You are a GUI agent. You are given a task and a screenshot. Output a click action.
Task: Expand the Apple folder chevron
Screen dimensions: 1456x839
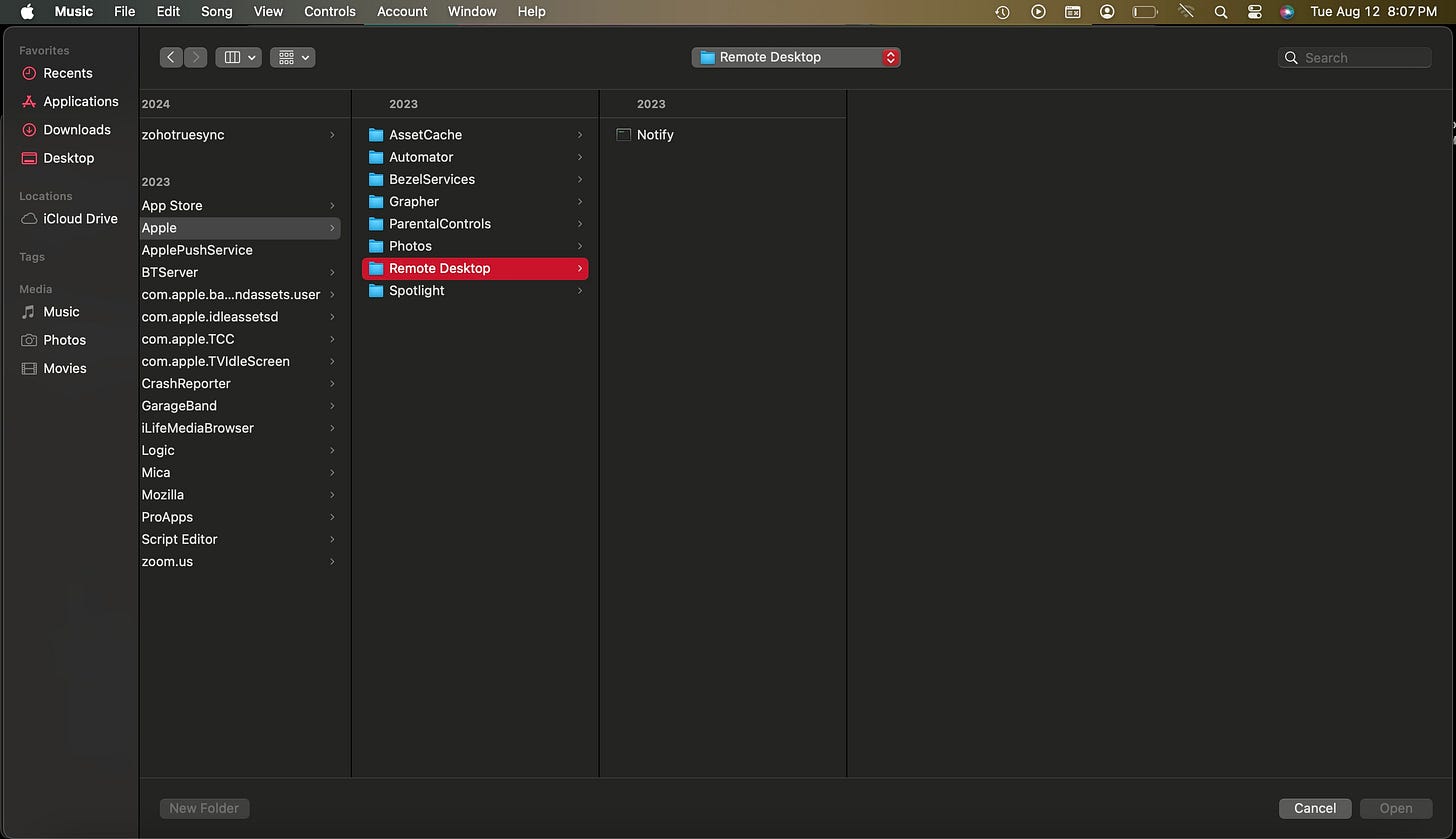(332, 228)
